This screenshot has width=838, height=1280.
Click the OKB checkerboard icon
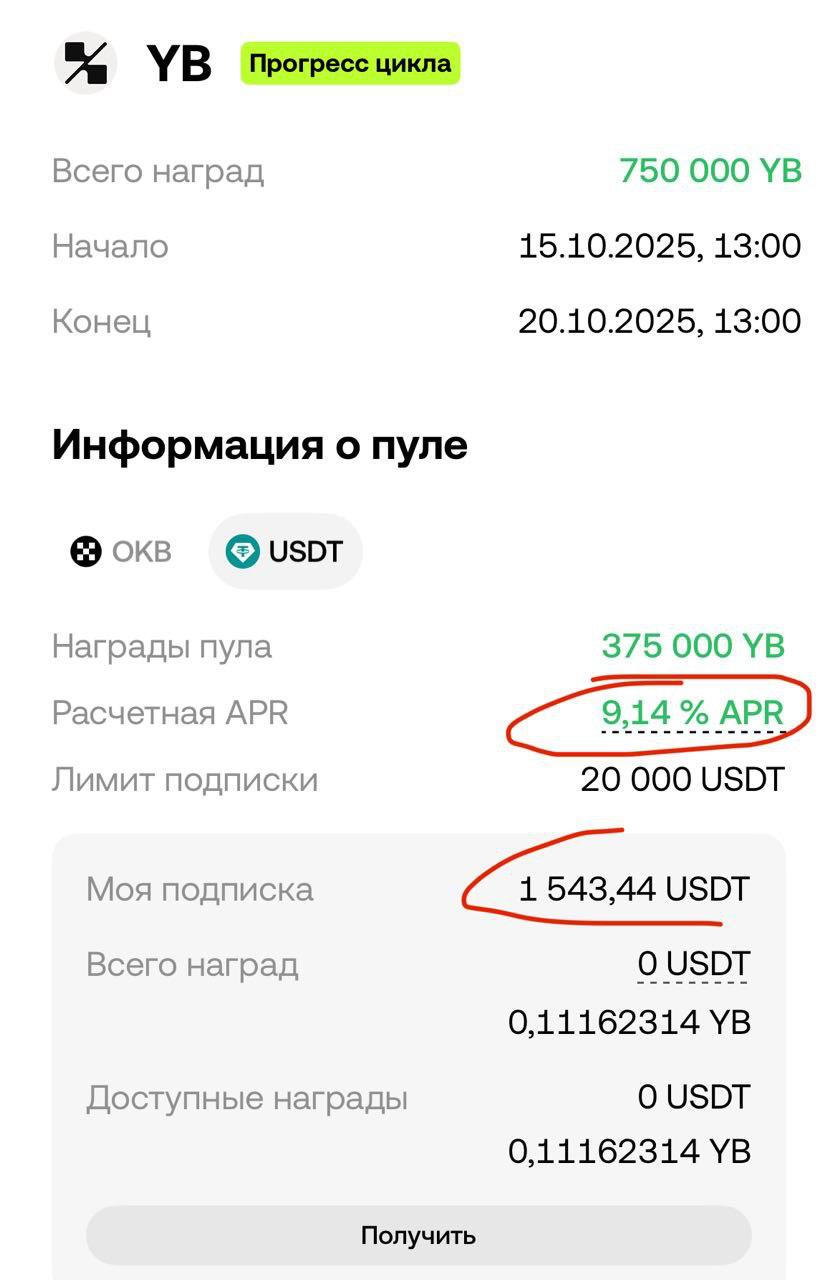(86, 551)
